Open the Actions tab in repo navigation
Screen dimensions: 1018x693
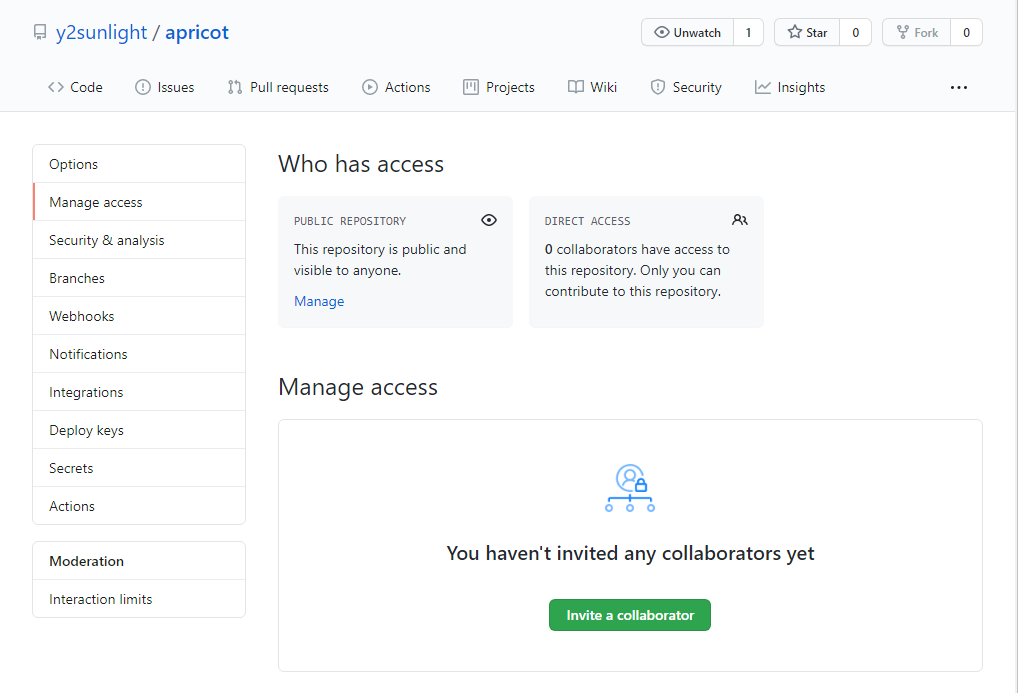tap(396, 88)
